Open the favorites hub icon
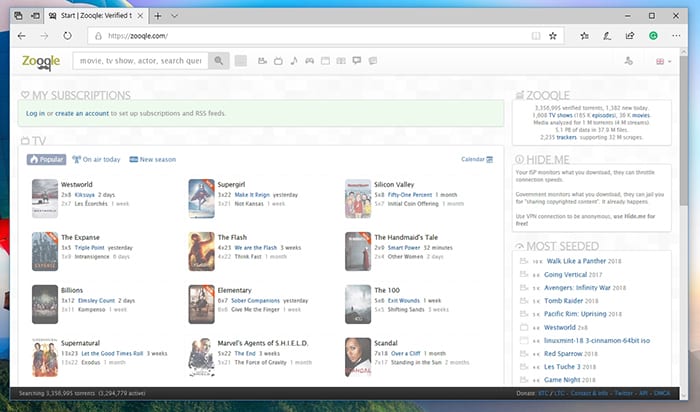Screen dimensions: 700x412 click(x=584, y=36)
